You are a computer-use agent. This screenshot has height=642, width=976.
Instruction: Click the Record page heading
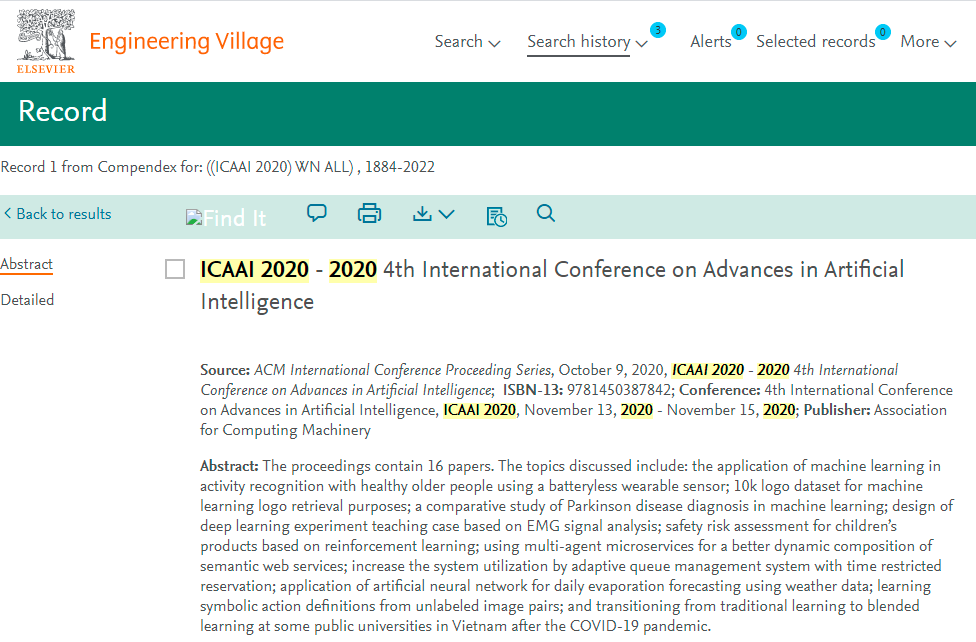coord(62,111)
